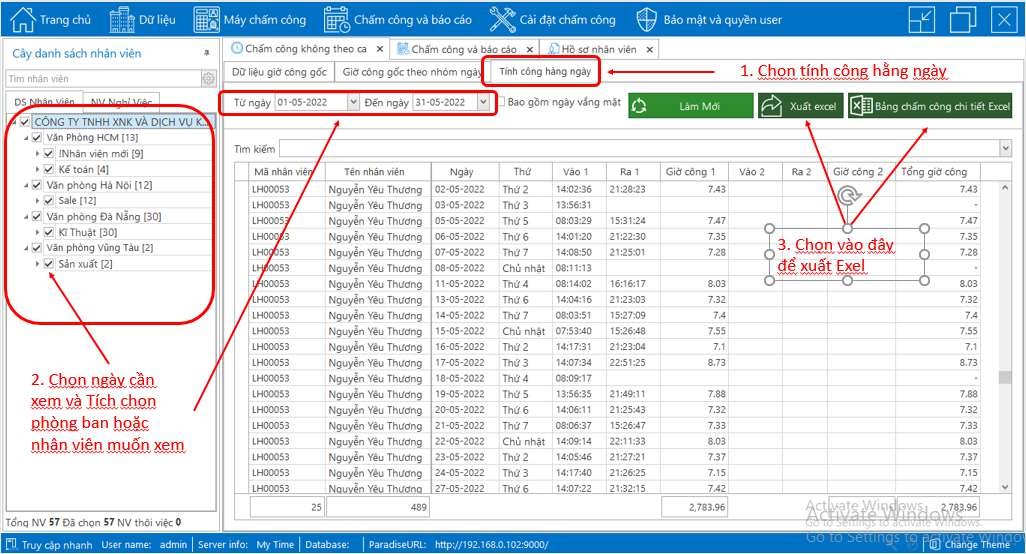Viewport: 1026px width, 554px height.
Task: Toggle the Bao gồm ngày vắng mặt checkbox
Action: (501, 102)
